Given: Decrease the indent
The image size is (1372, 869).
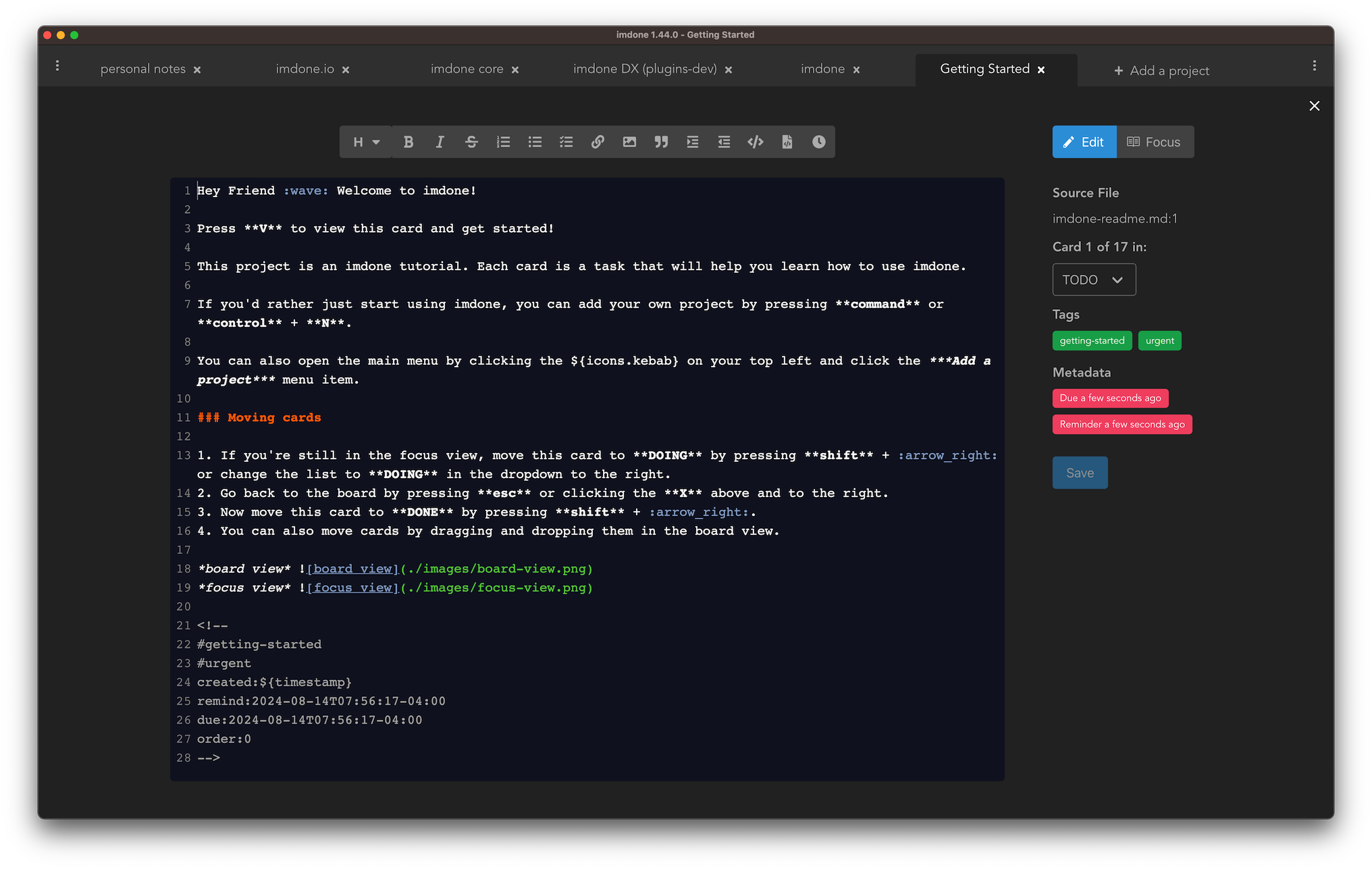Looking at the screenshot, I should [724, 142].
